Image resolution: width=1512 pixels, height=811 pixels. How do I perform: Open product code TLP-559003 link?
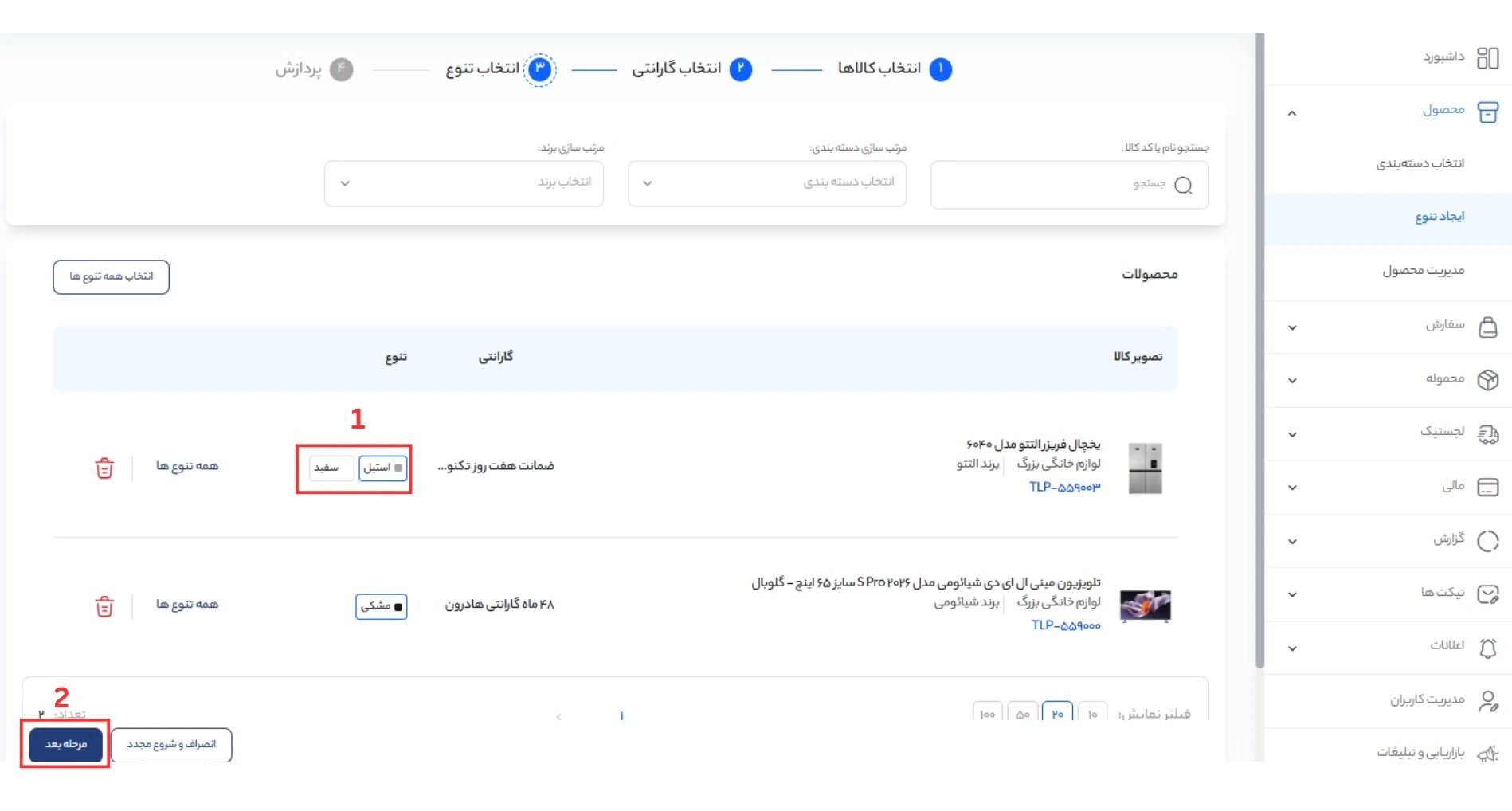(1064, 488)
